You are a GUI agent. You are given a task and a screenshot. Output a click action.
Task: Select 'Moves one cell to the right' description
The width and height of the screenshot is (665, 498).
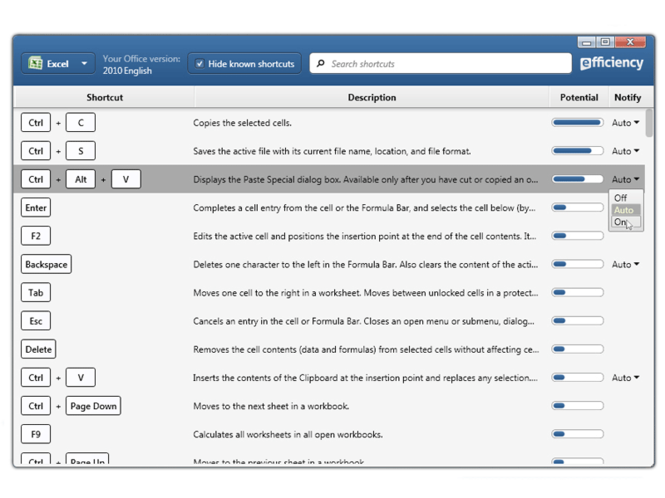(365, 293)
